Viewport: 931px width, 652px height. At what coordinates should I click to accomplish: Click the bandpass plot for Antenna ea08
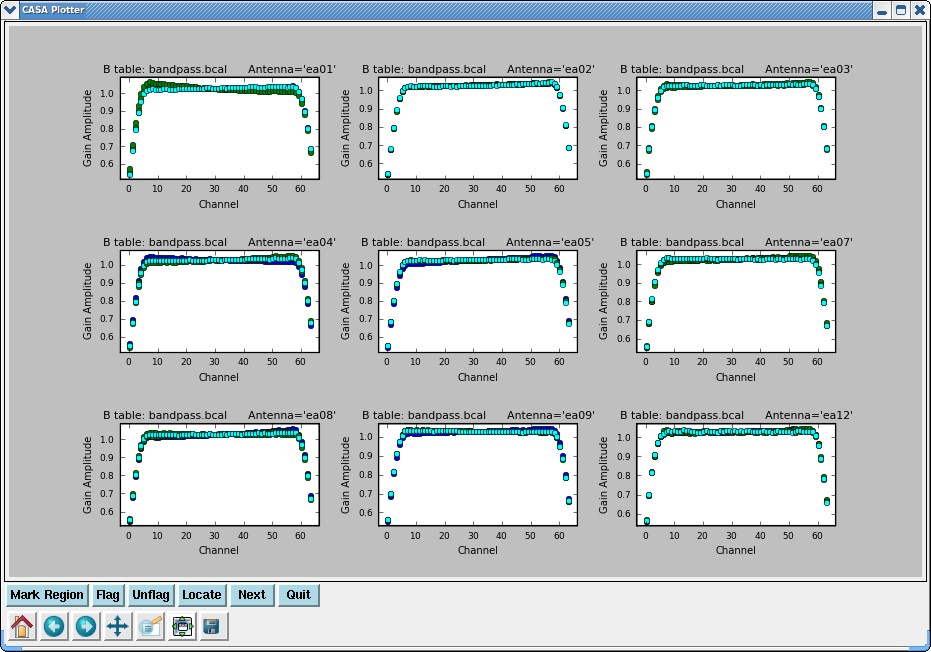coord(219,474)
